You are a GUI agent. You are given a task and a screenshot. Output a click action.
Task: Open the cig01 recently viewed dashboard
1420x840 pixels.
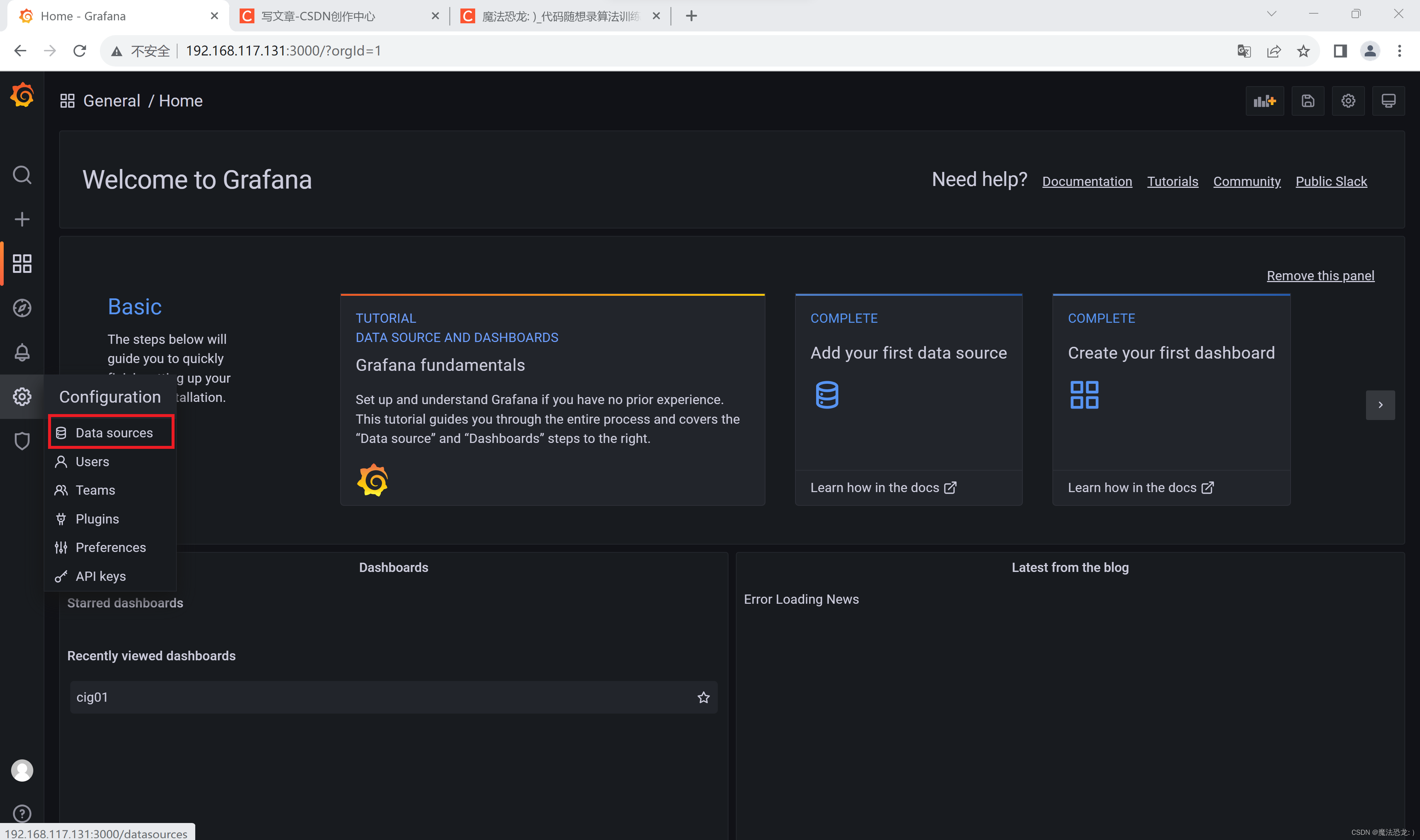tap(393, 697)
